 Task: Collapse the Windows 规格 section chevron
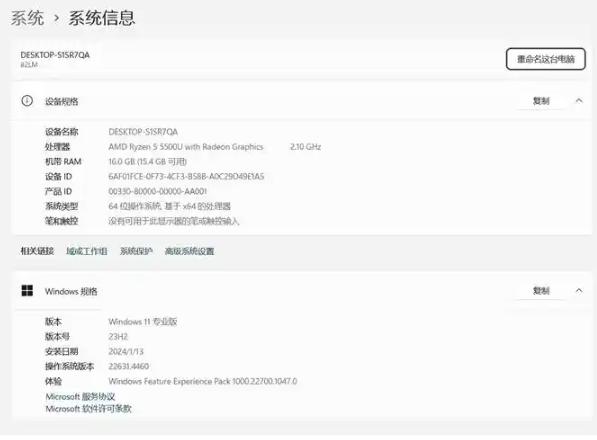[x=579, y=291]
